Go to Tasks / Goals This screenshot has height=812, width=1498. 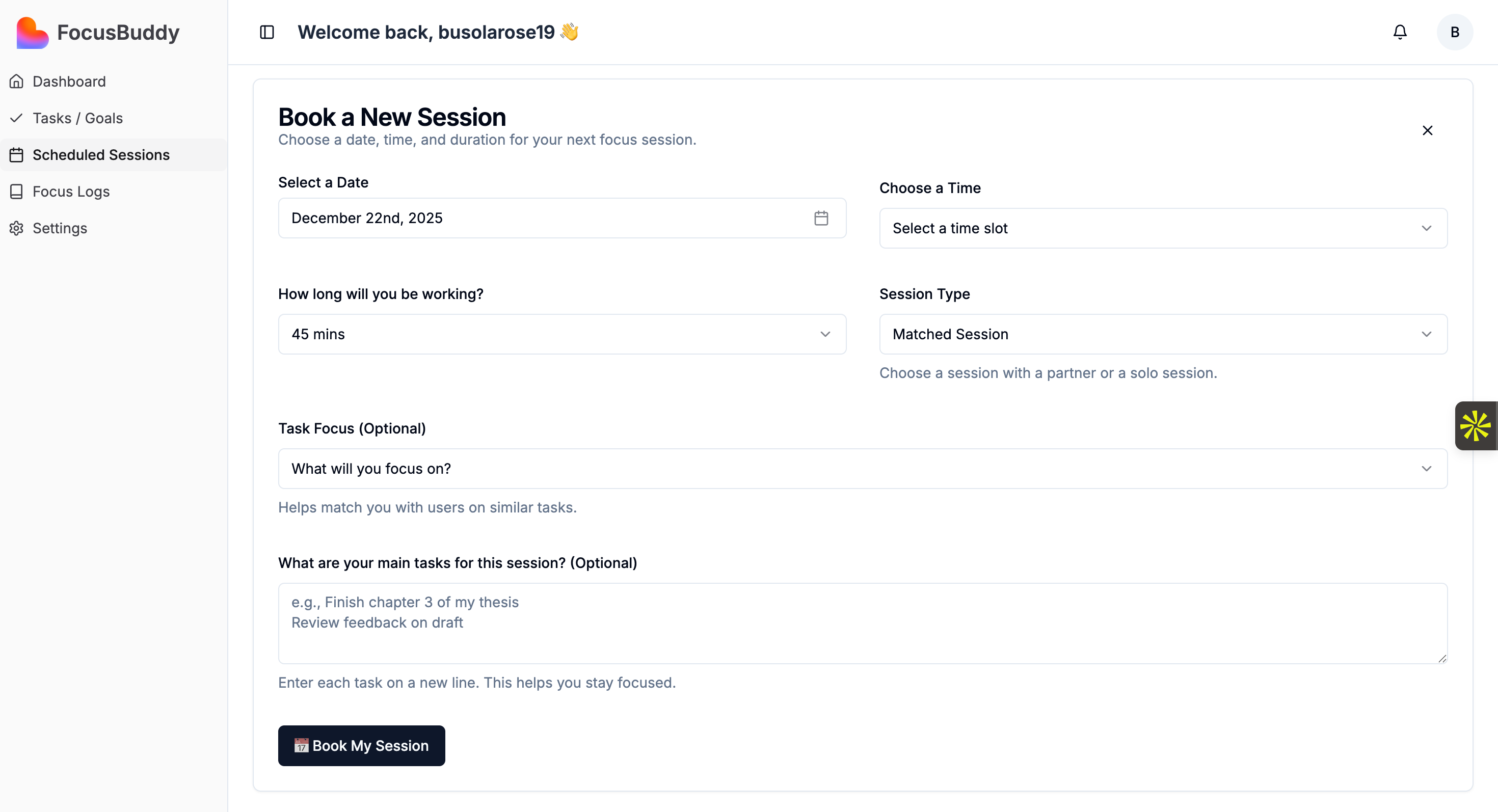click(77, 118)
